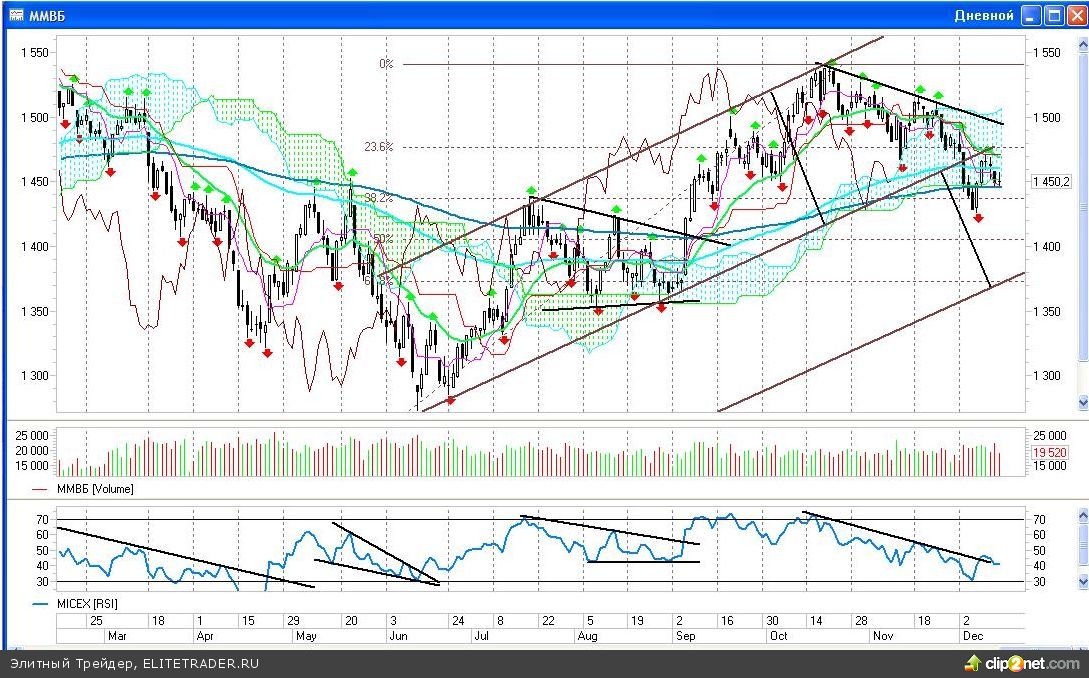Maximize the ММВБ chart window
Image resolution: width=1089 pixels, height=678 pixels.
(1054, 16)
